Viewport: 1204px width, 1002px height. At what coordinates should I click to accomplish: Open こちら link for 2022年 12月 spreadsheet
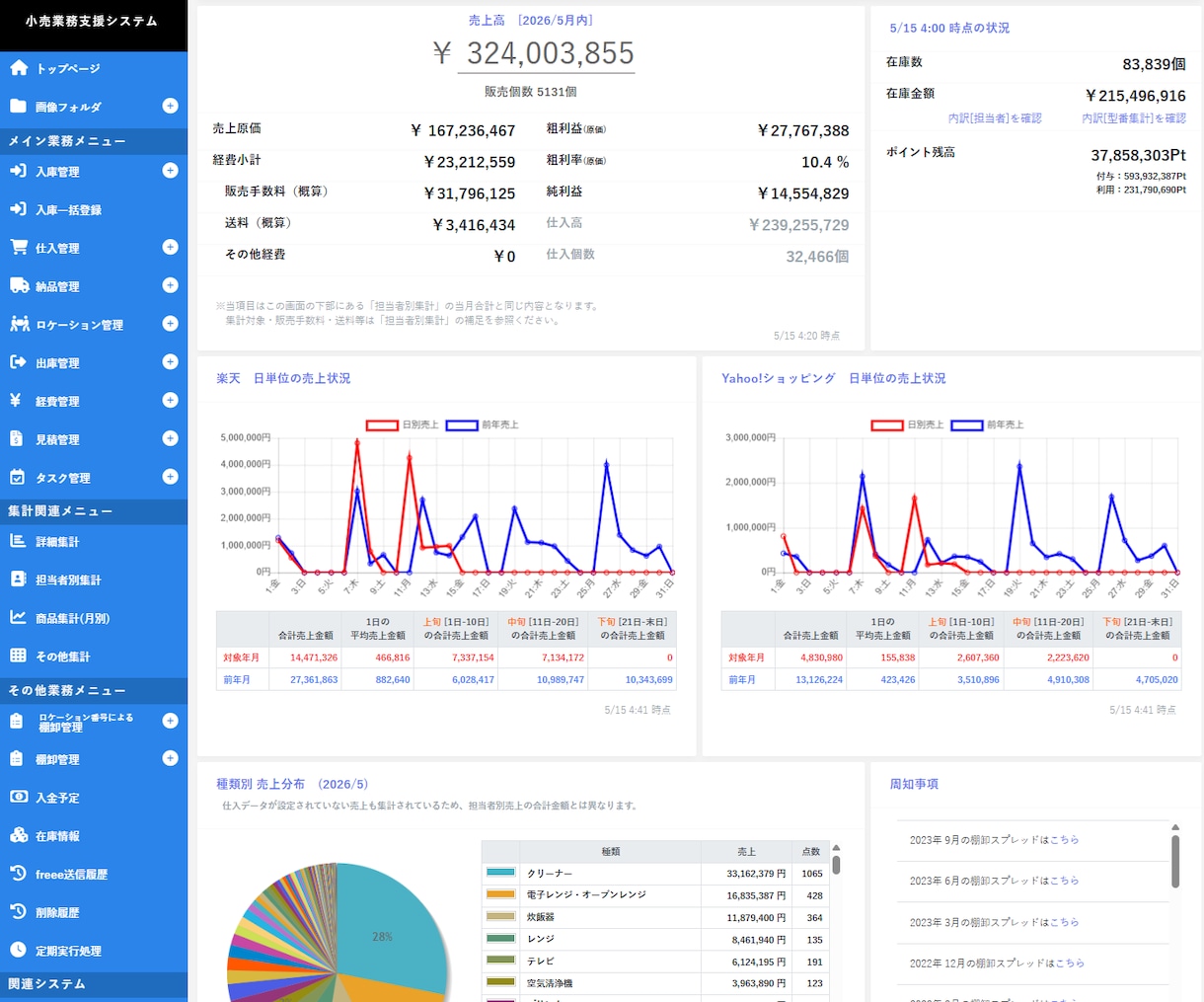1070,963
